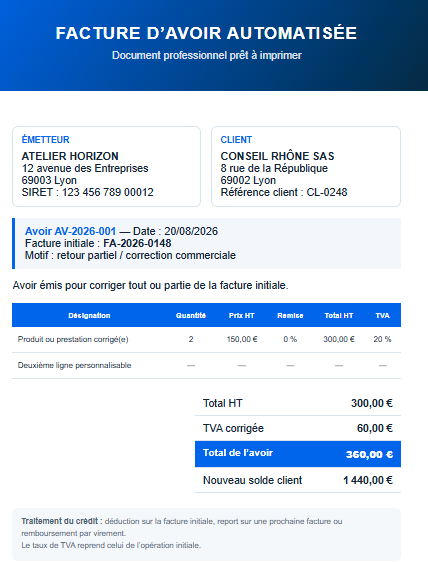Click the Quantité column header
The height and width of the screenshot is (562, 428).
click(x=191, y=315)
